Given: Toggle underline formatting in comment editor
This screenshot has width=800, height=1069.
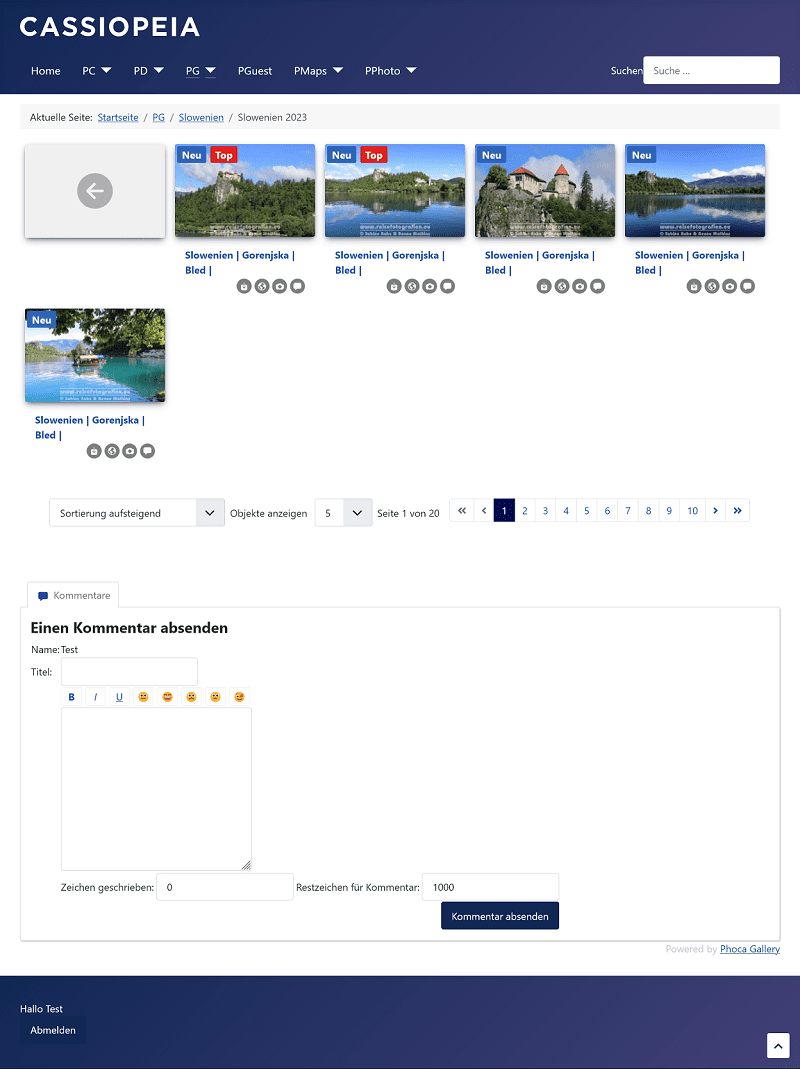Looking at the screenshot, I should (119, 697).
